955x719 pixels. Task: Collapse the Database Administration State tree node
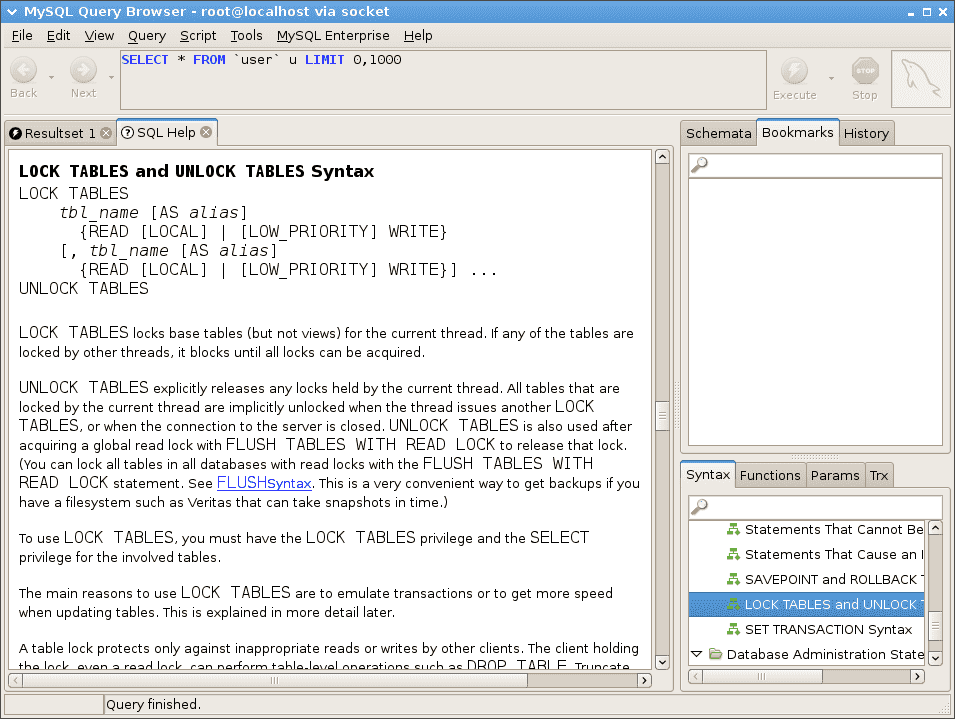click(x=697, y=654)
